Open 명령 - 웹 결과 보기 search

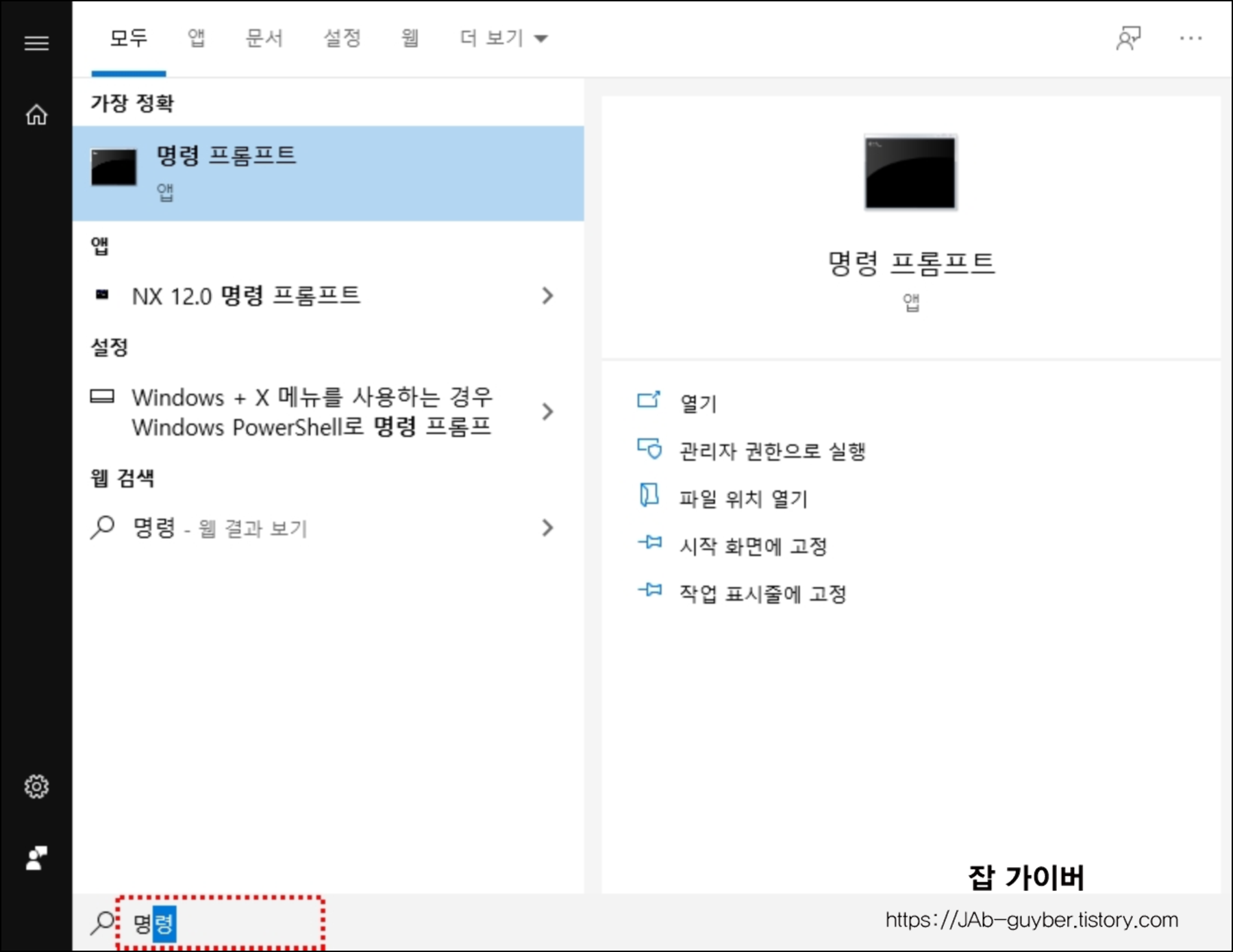(x=328, y=527)
